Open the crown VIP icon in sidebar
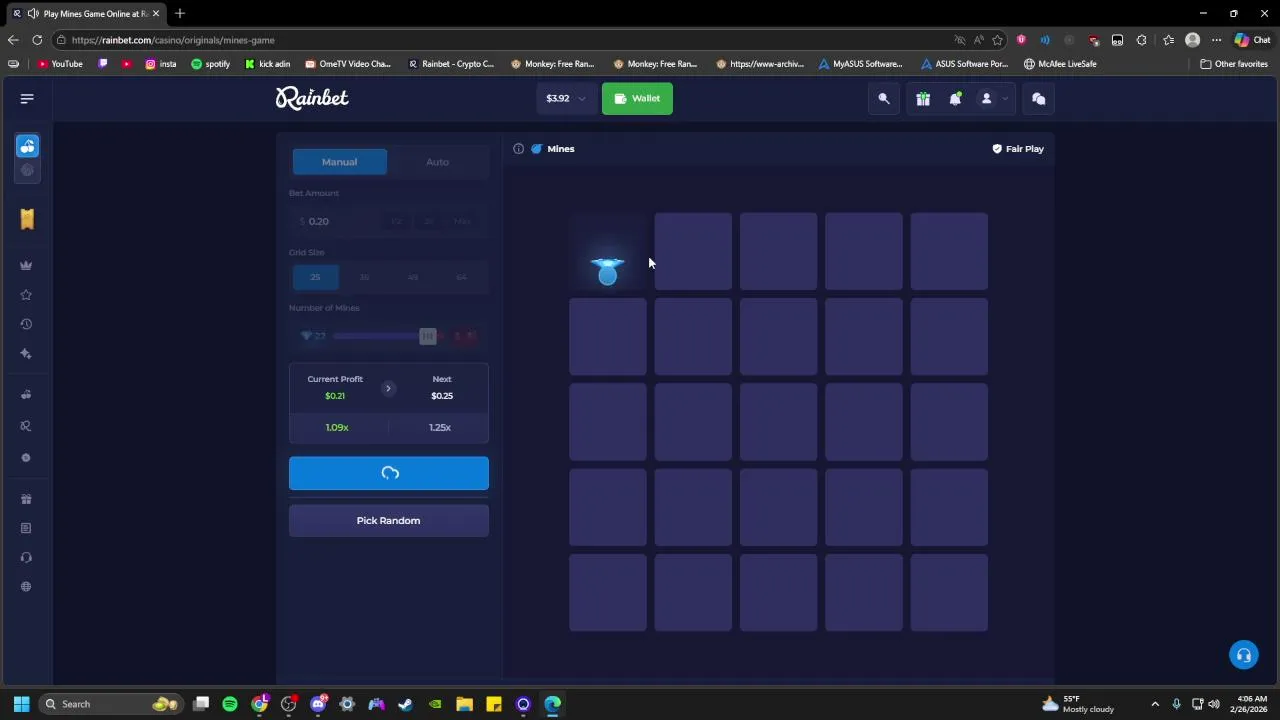Screen dimensions: 1280x720 coord(26,265)
